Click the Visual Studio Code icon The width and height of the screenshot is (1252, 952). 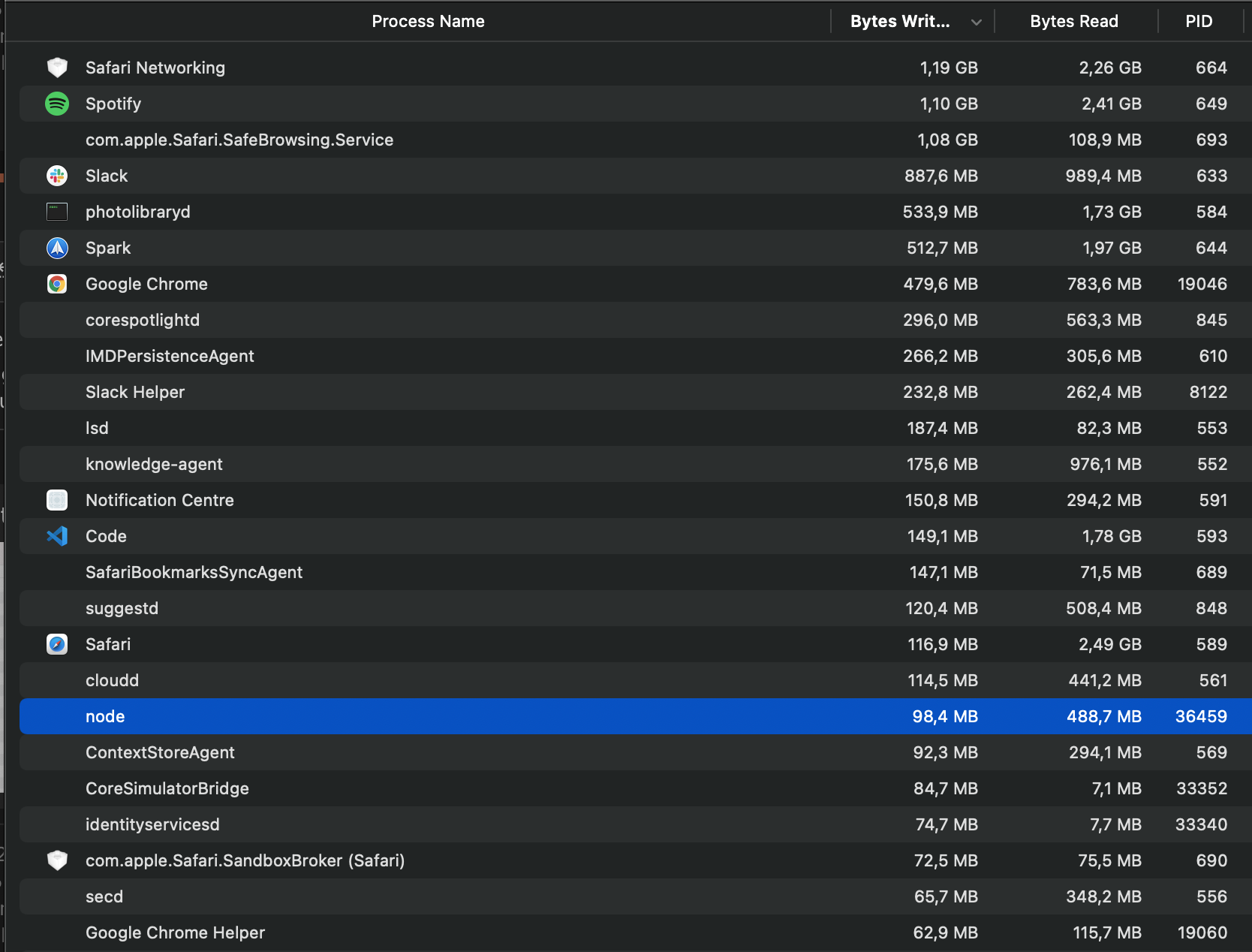click(57, 536)
